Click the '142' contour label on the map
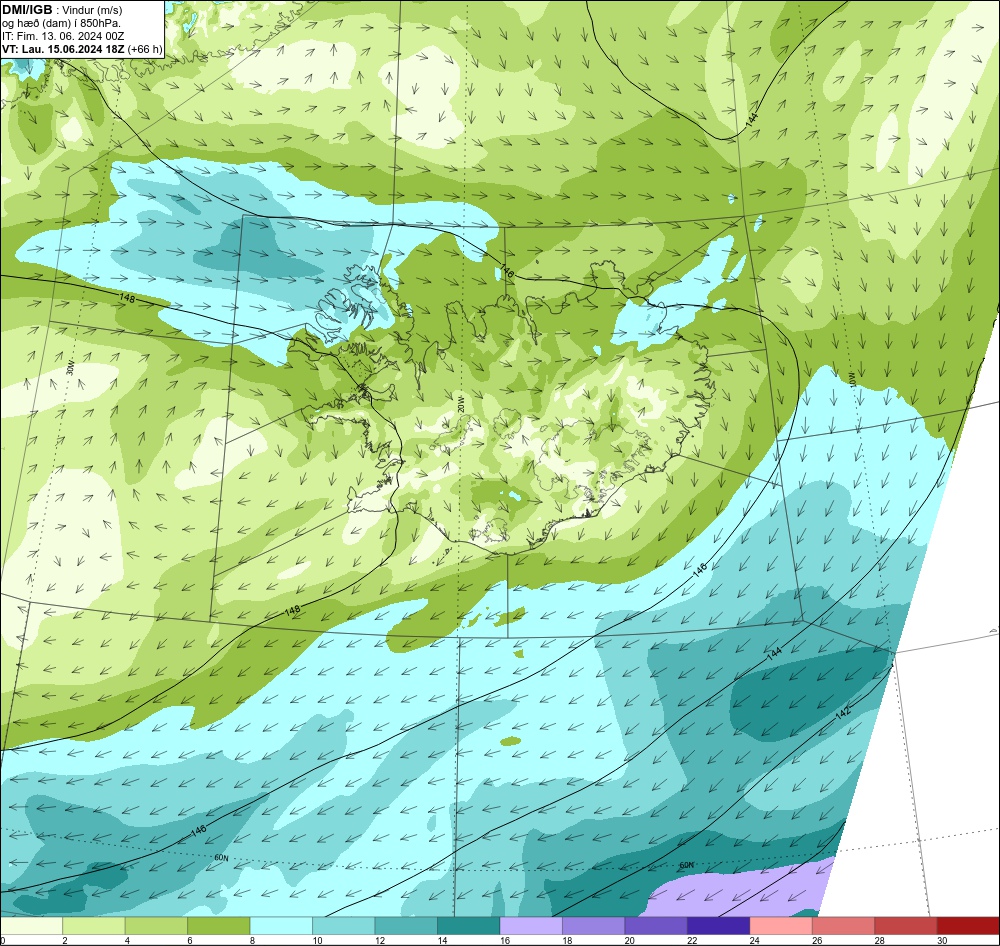This screenshot has width=1000, height=946. pyautogui.click(x=843, y=714)
